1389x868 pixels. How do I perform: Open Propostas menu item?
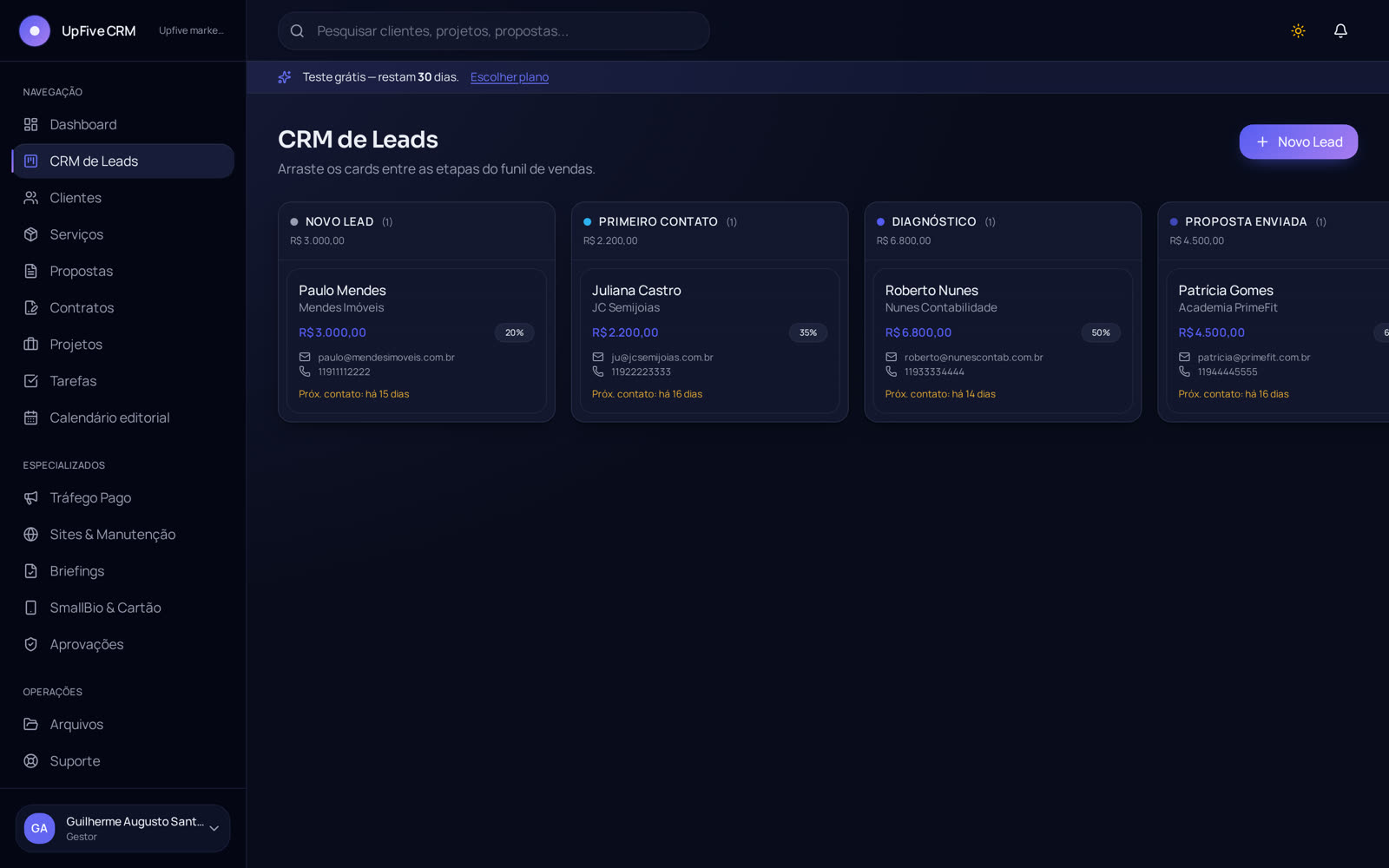tap(122, 271)
